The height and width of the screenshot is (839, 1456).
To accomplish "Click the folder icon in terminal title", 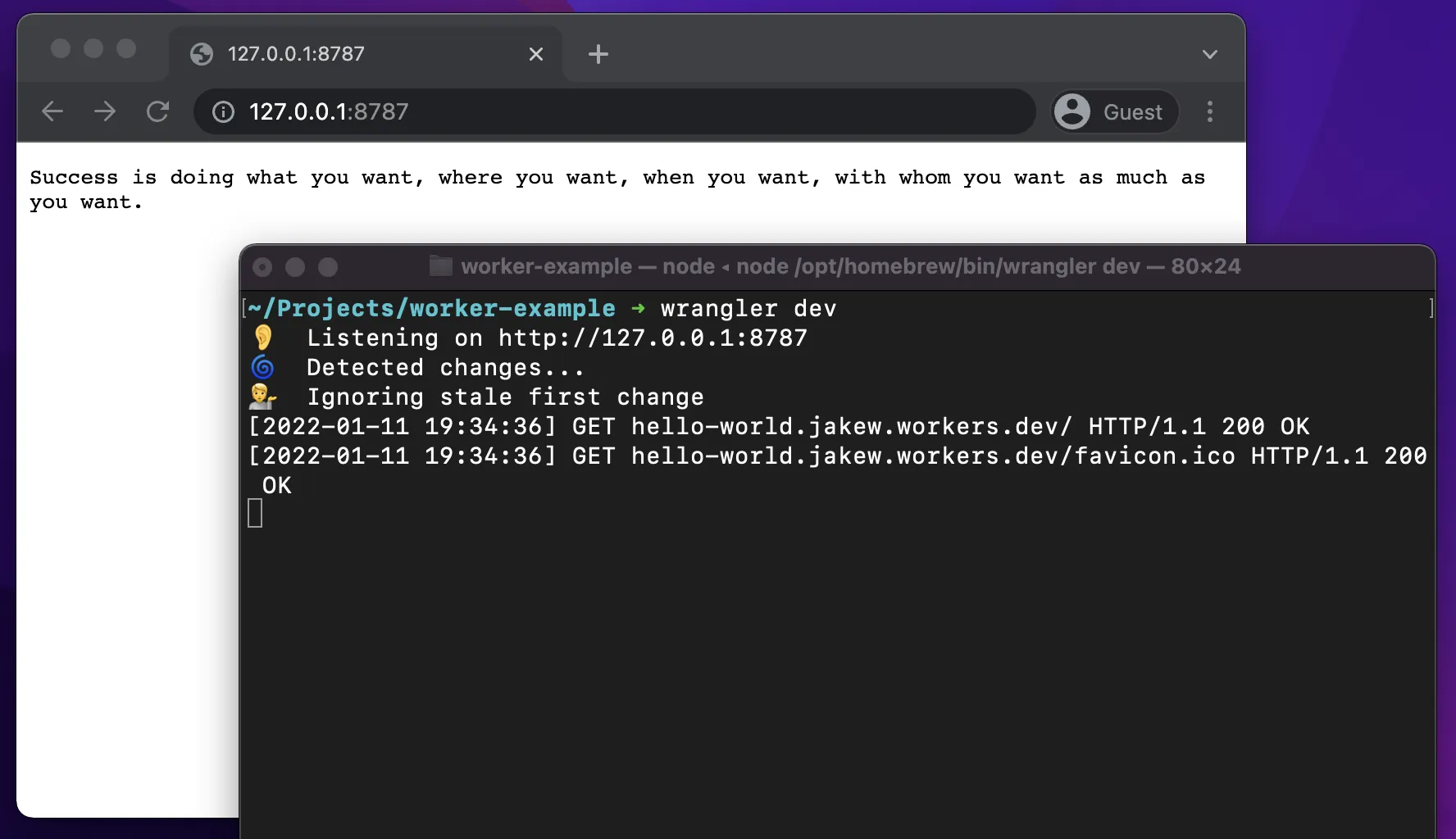I will click(x=441, y=265).
